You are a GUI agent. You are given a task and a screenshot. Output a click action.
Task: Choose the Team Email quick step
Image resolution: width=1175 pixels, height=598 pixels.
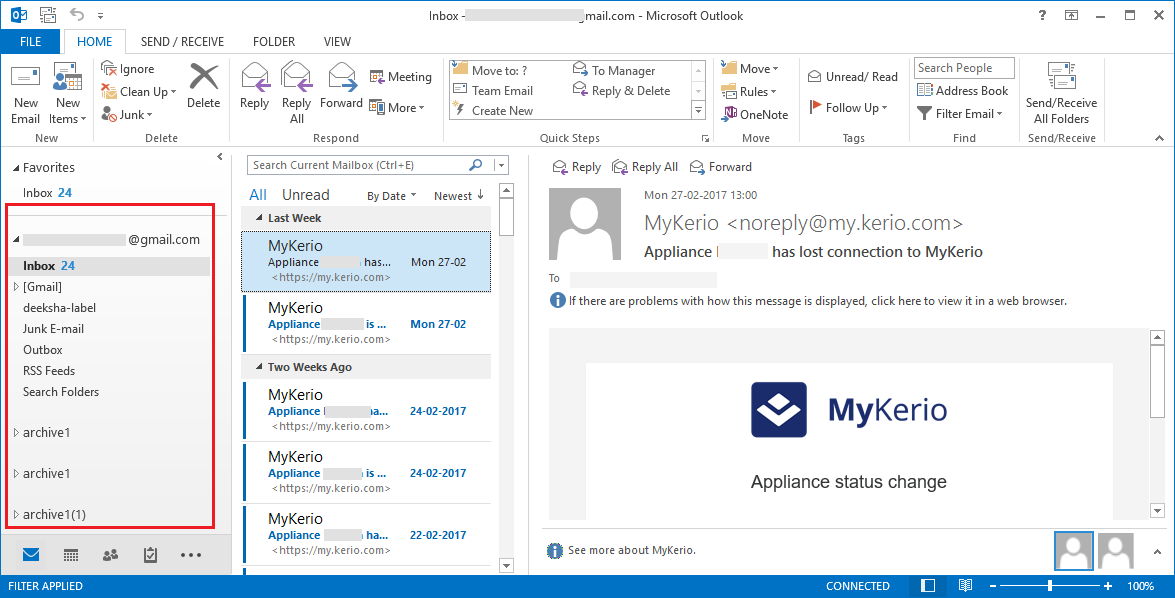493,91
